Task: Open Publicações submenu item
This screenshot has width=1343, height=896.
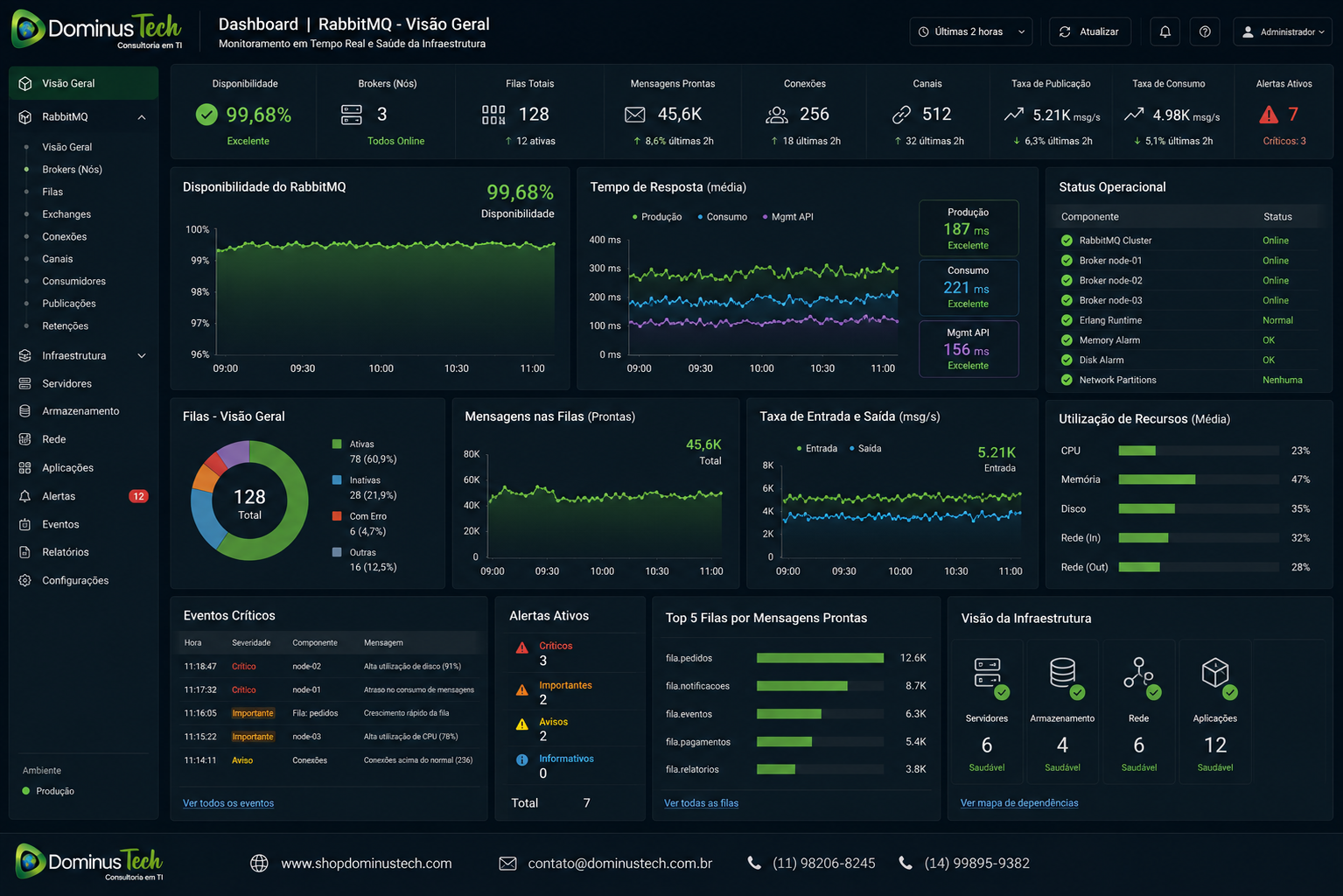Action: click(69, 304)
